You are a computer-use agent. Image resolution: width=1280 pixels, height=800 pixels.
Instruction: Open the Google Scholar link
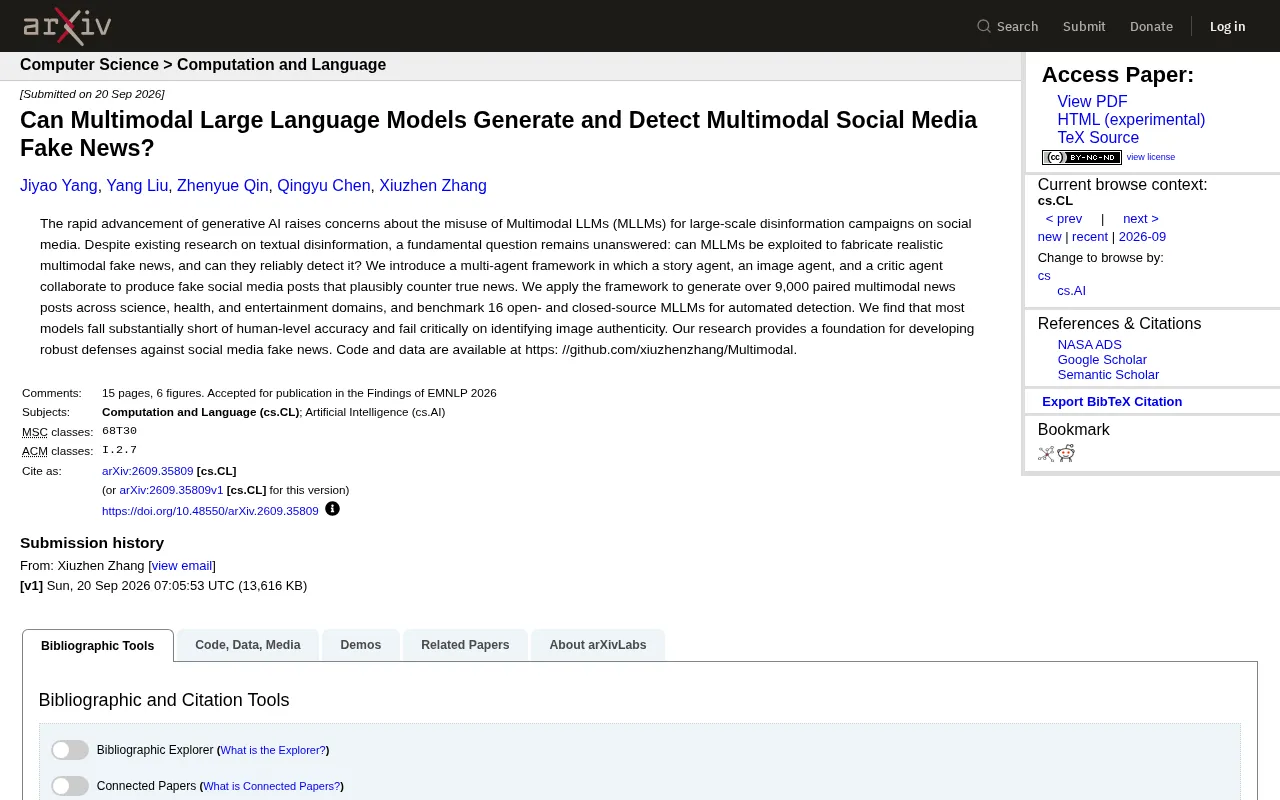coord(1102,360)
